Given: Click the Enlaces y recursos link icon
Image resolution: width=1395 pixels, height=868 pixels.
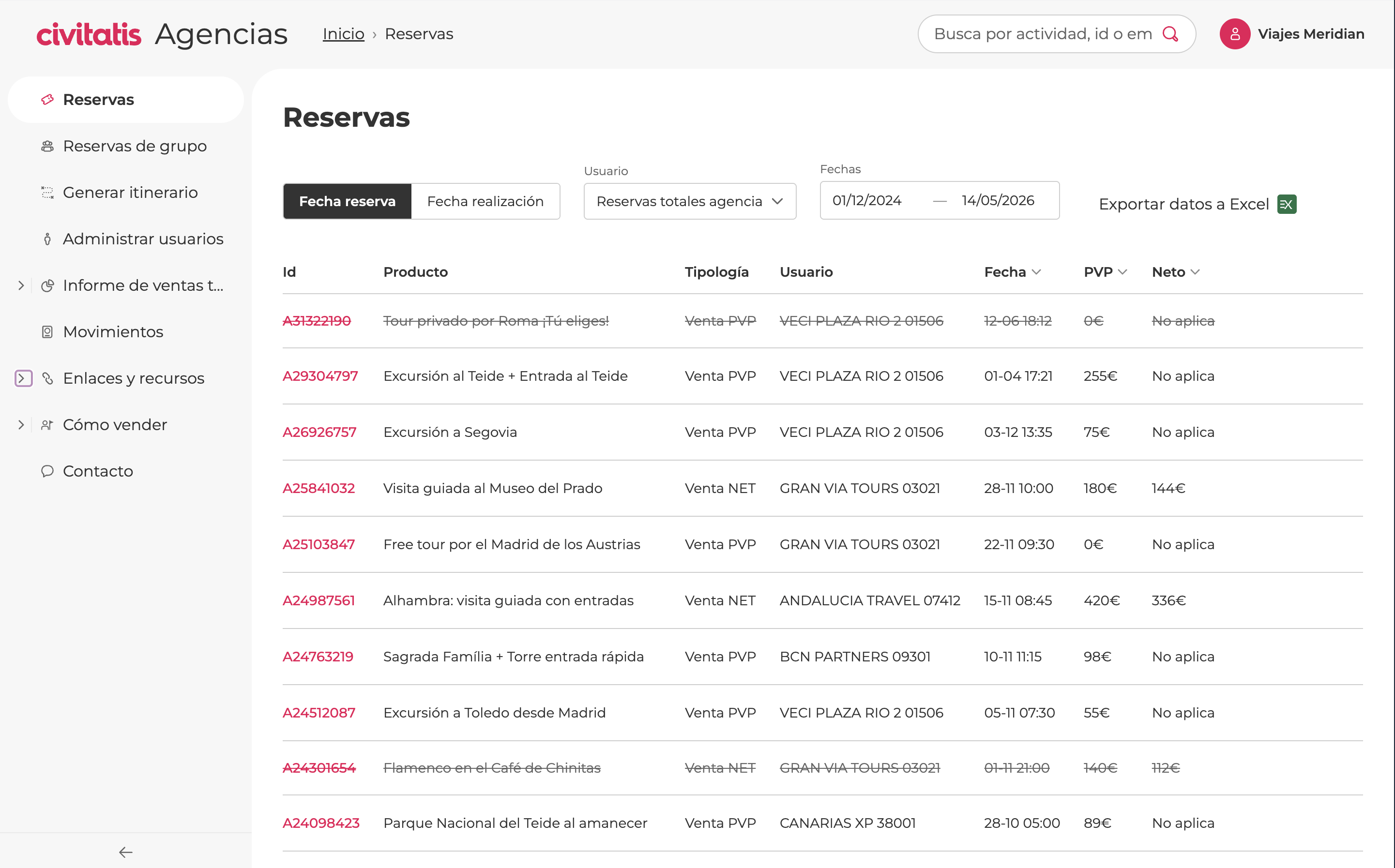Looking at the screenshot, I should (47, 378).
